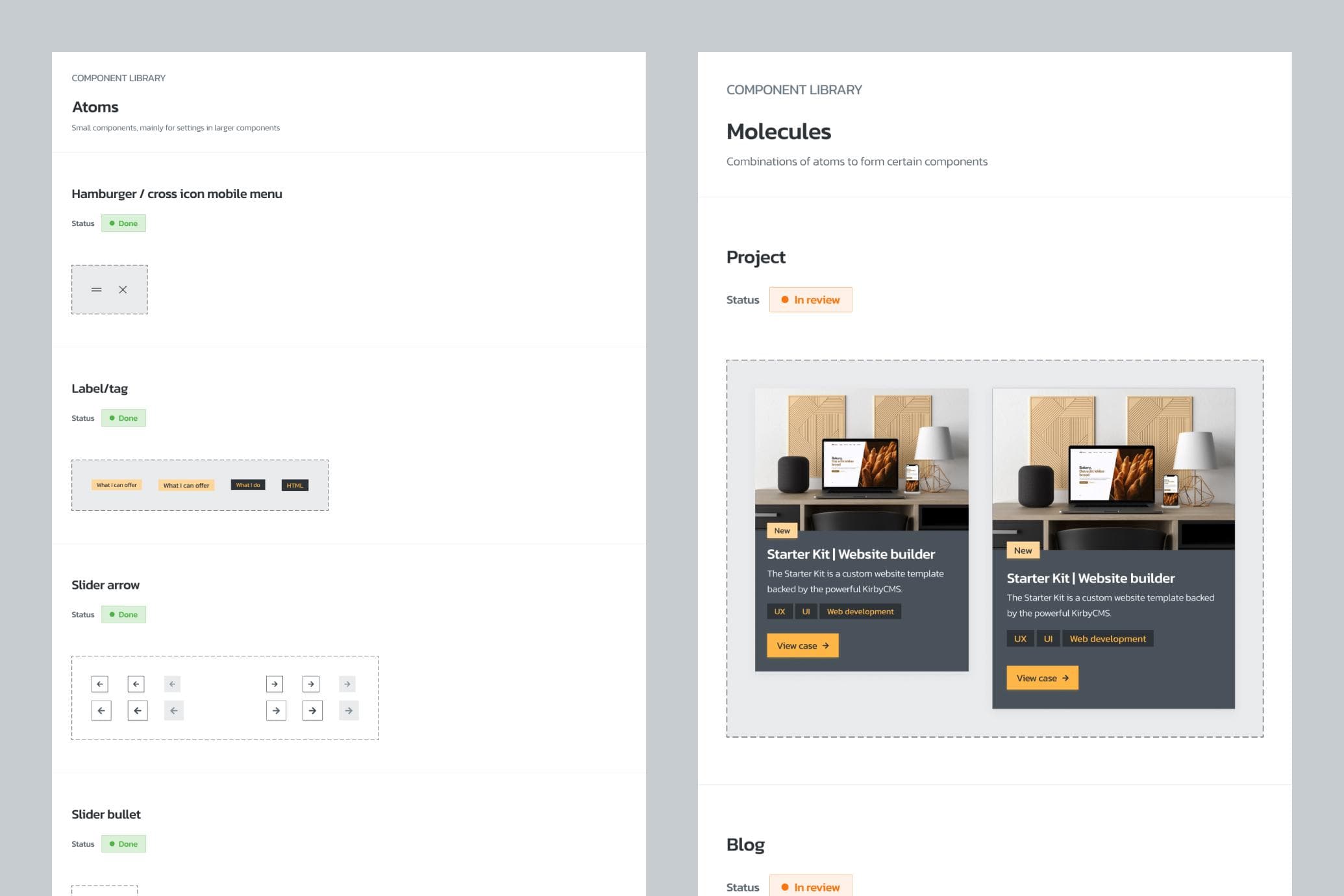Click the large disabled grey right slider arrow
The image size is (1344, 896).
pos(349,710)
